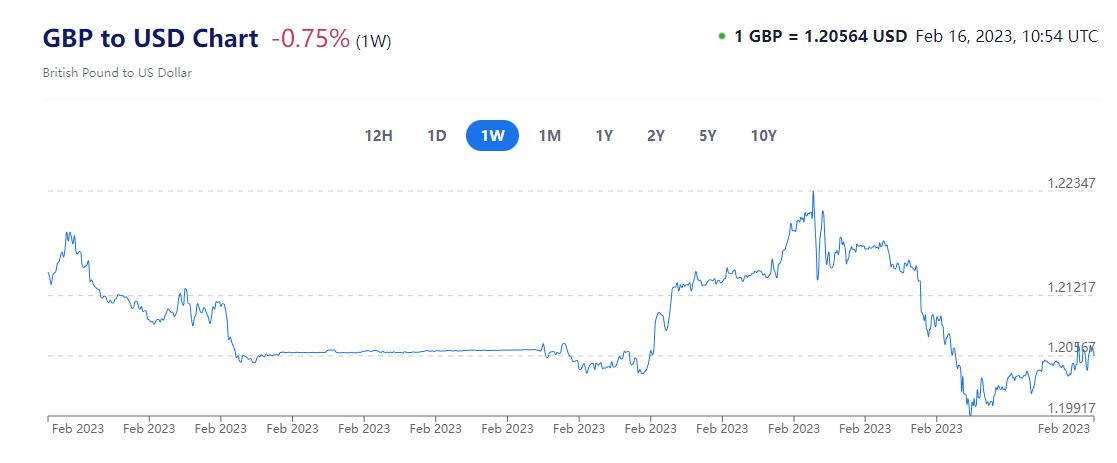This screenshot has width=1117, height=463.
Task: Click the active 1W range button
Action: [x=492, y=135]
